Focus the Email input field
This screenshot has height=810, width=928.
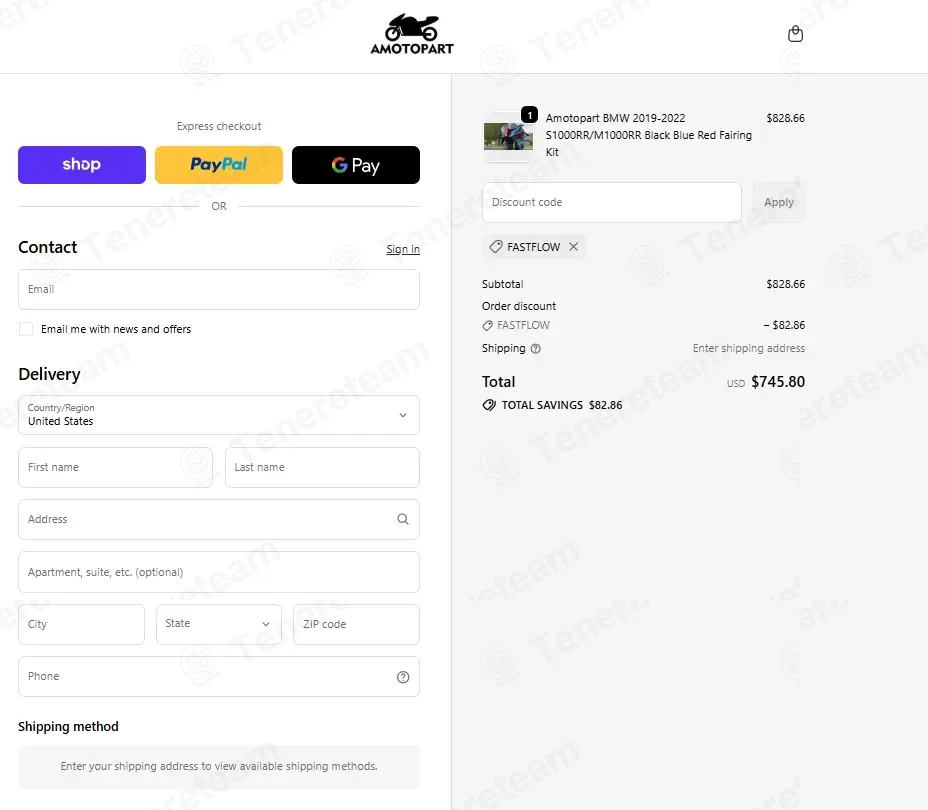219,289
